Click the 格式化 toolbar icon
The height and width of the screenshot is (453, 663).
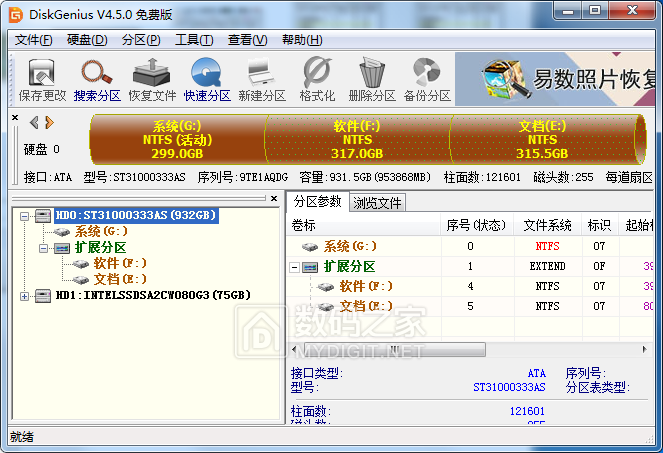point(317,80)
